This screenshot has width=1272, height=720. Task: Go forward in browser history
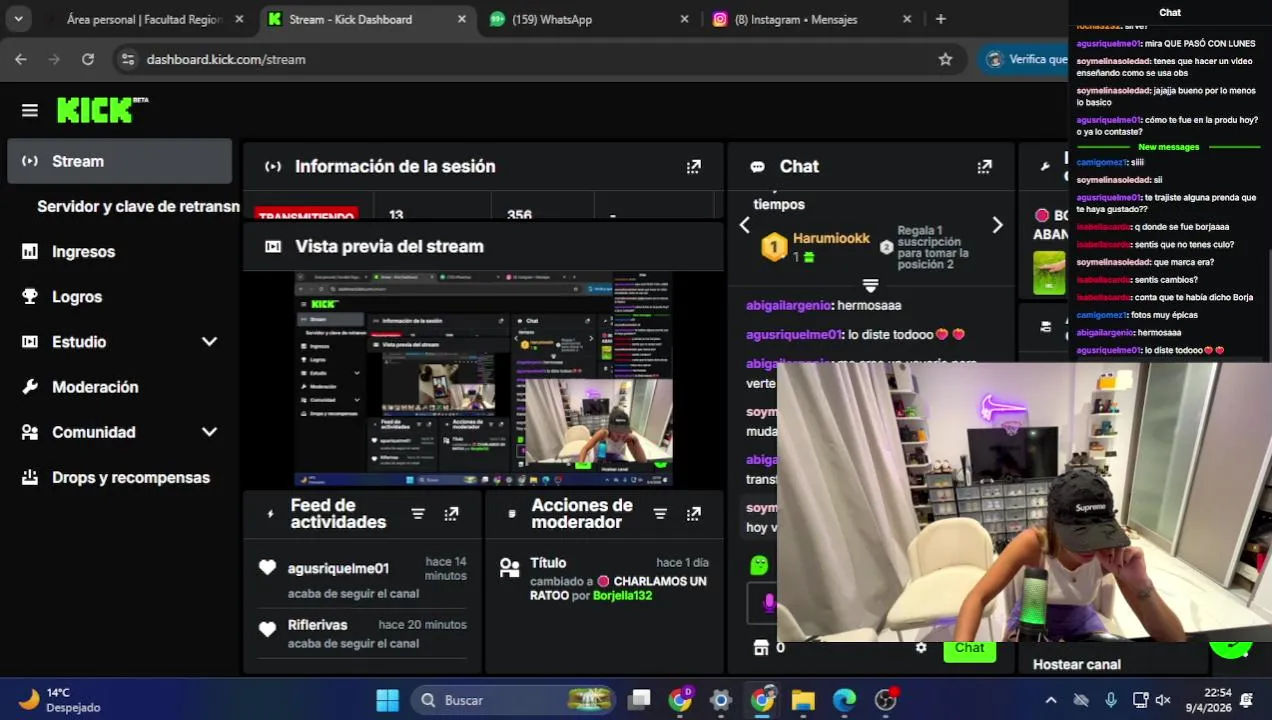click(54, 59)
